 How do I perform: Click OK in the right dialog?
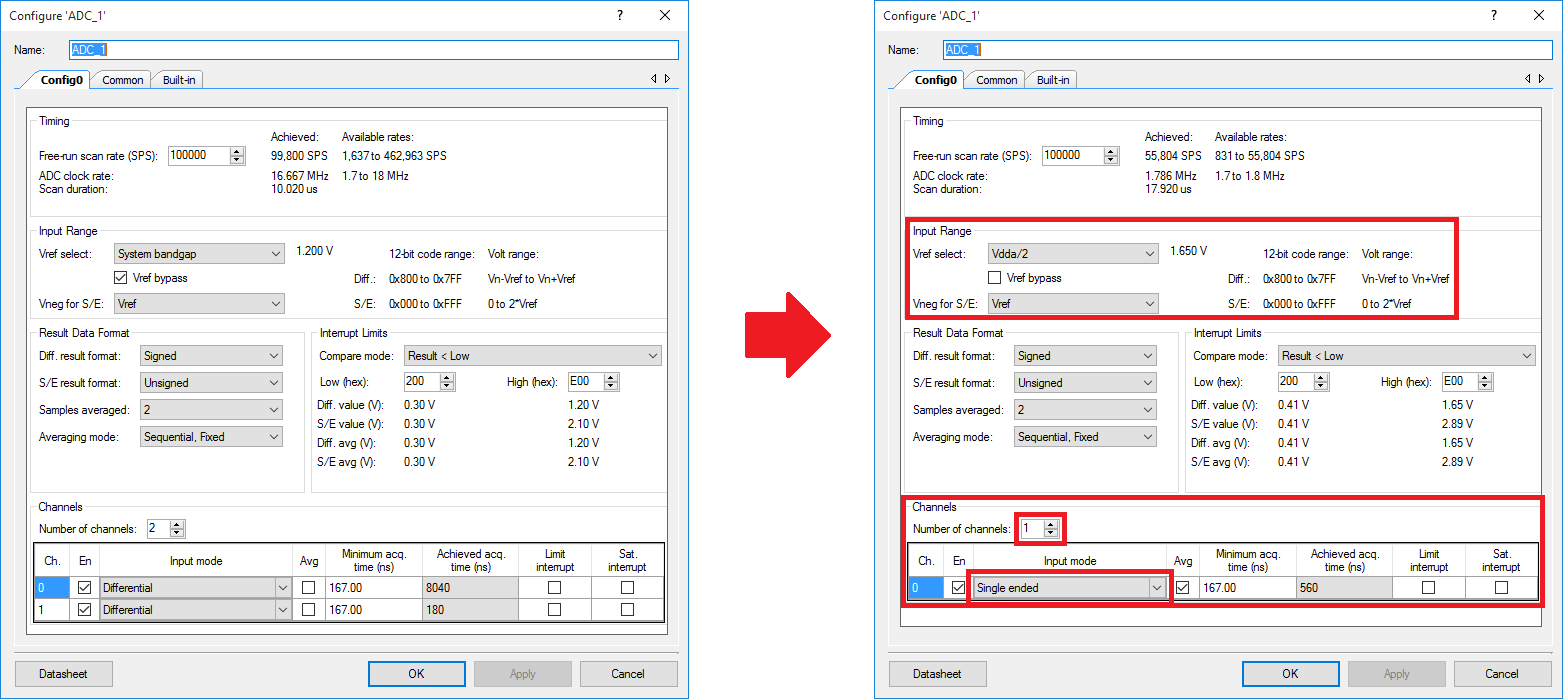tap(1290, 674)
